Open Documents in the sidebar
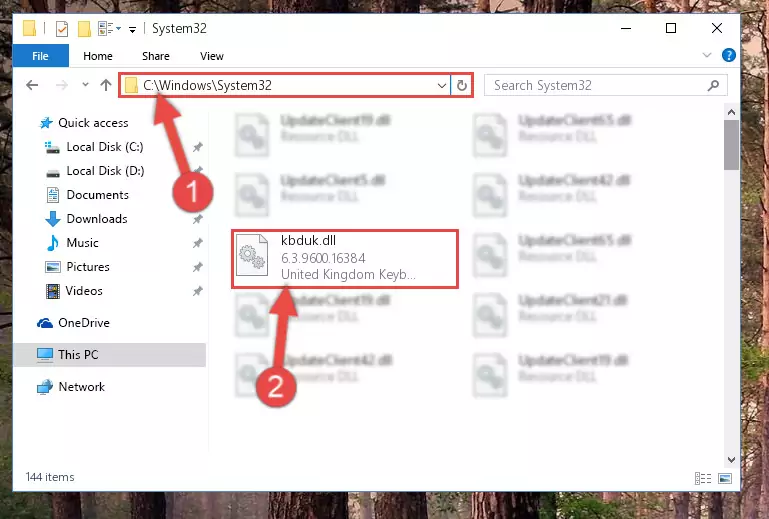 click(98, 195)
